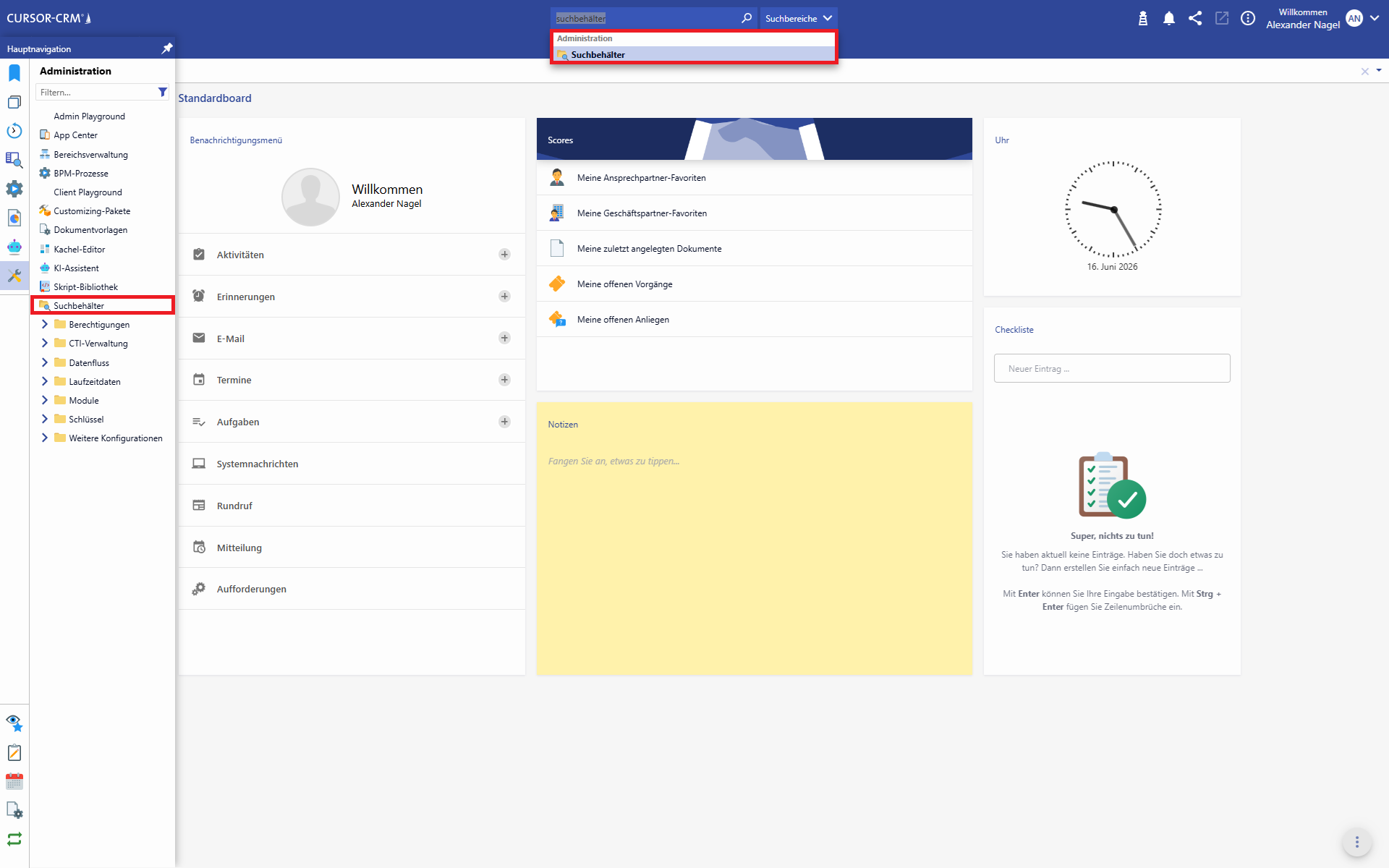Click the Neuer Eintrag checklist field

pyautogui.click(x=1112, y=368)
